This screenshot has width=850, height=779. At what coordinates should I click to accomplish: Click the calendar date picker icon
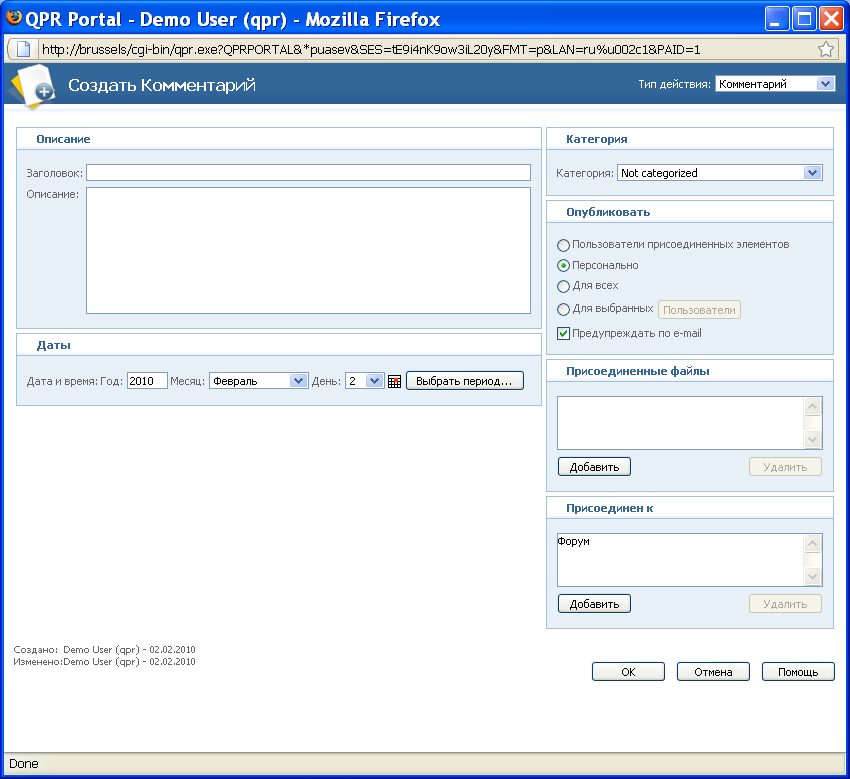pyautogui.click(x=394, y=381)
